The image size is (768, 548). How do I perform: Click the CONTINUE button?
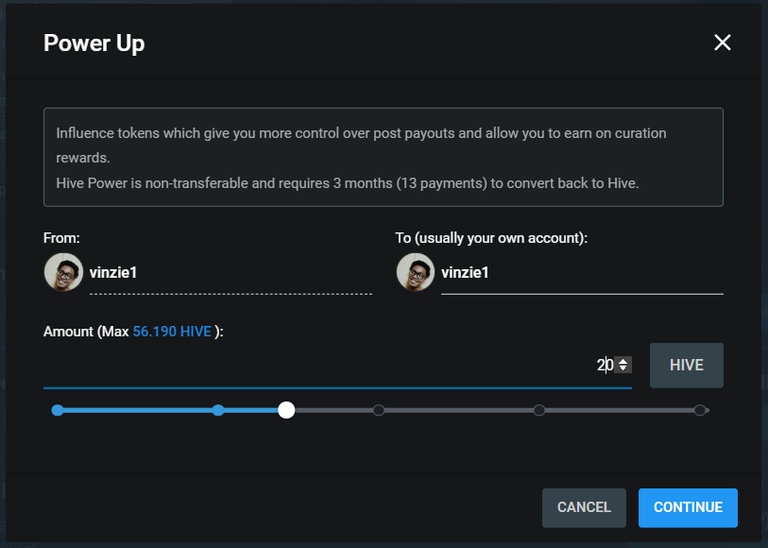pos(688,507)
